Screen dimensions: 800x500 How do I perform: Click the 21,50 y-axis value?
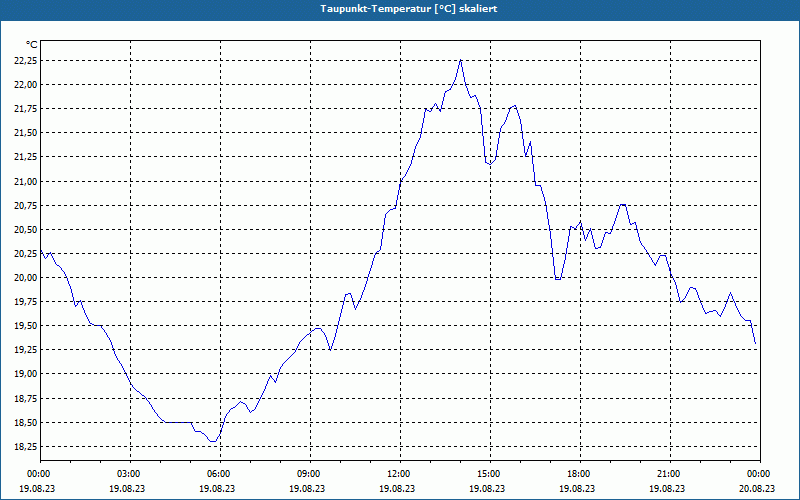25,133
